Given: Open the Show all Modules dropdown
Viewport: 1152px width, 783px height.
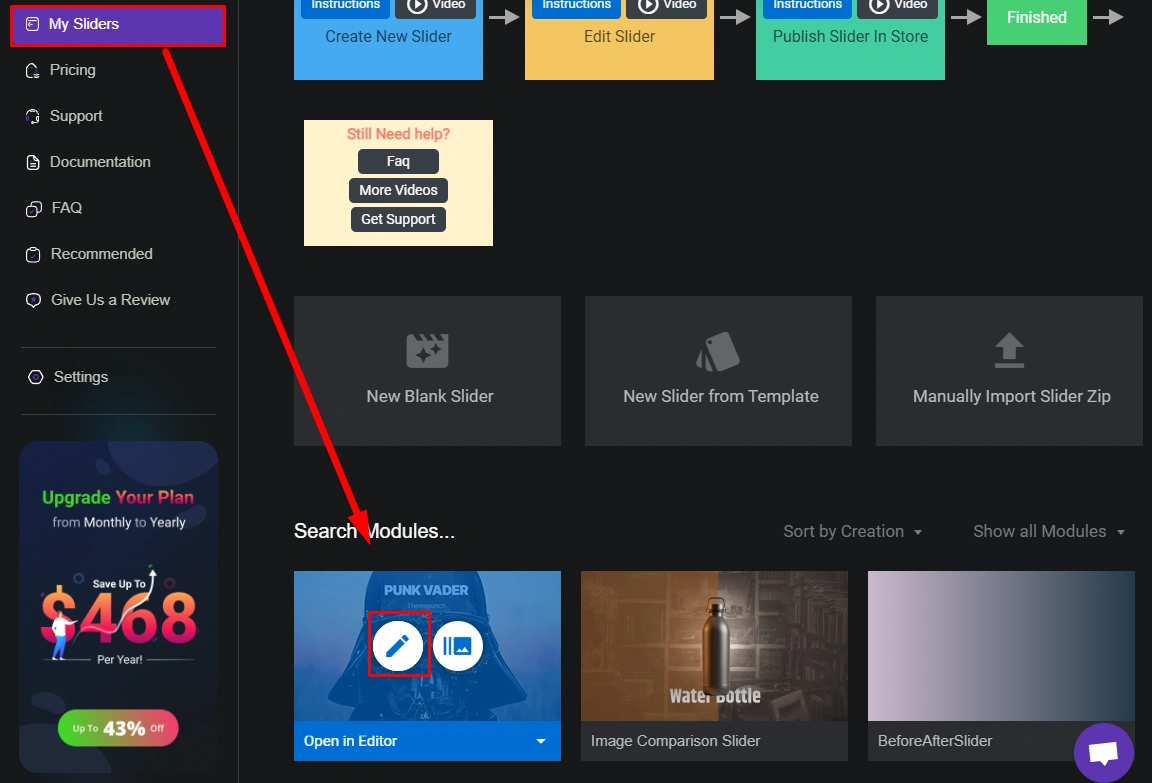Looking at the screenshot, I should (x=1049, y=532).
